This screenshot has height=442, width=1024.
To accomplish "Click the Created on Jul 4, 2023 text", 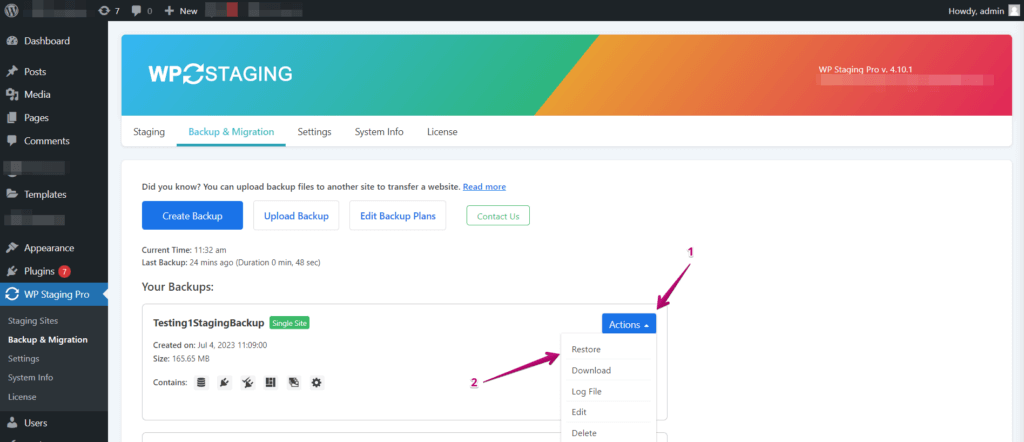I will pos(210,345).
